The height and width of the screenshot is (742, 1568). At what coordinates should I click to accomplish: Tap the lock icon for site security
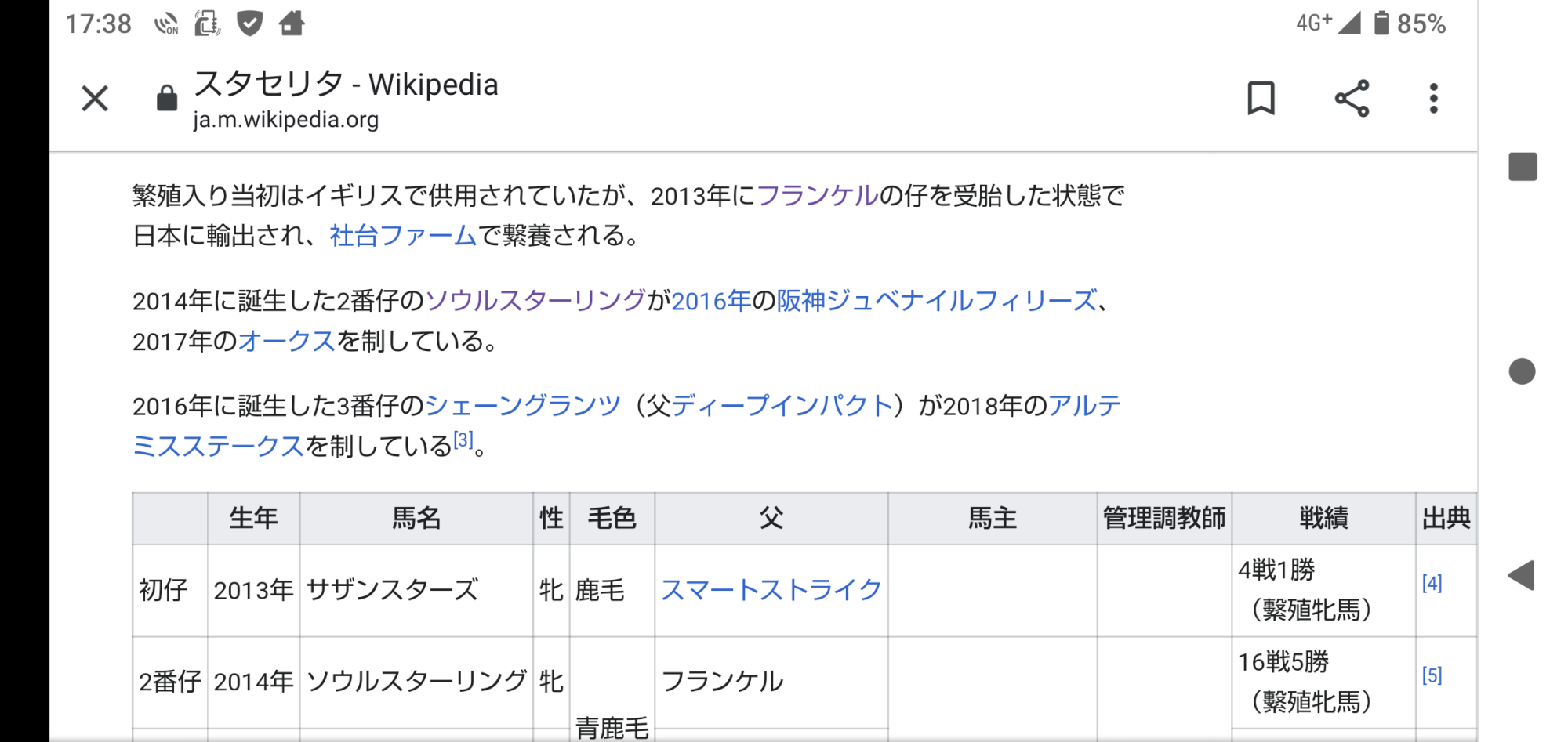pos(167,99)
